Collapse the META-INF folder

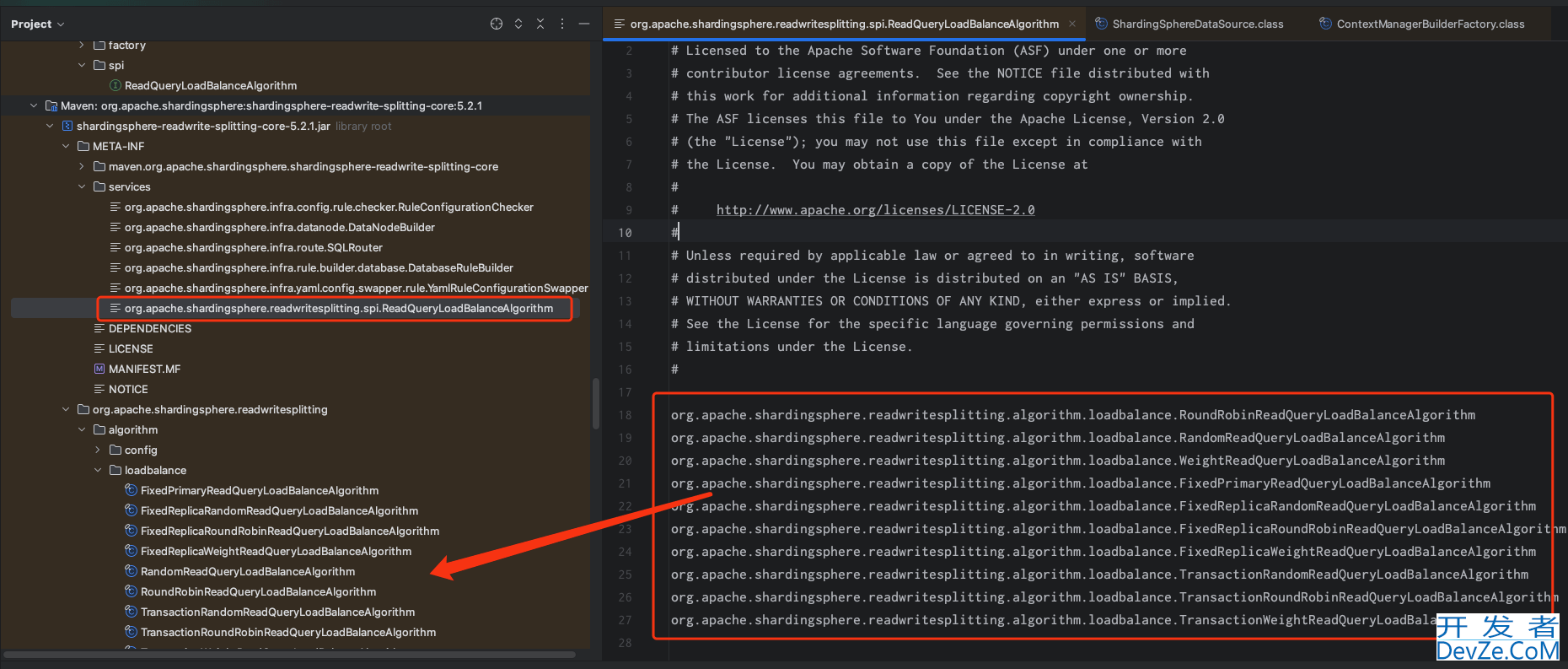tap(66, 146)
